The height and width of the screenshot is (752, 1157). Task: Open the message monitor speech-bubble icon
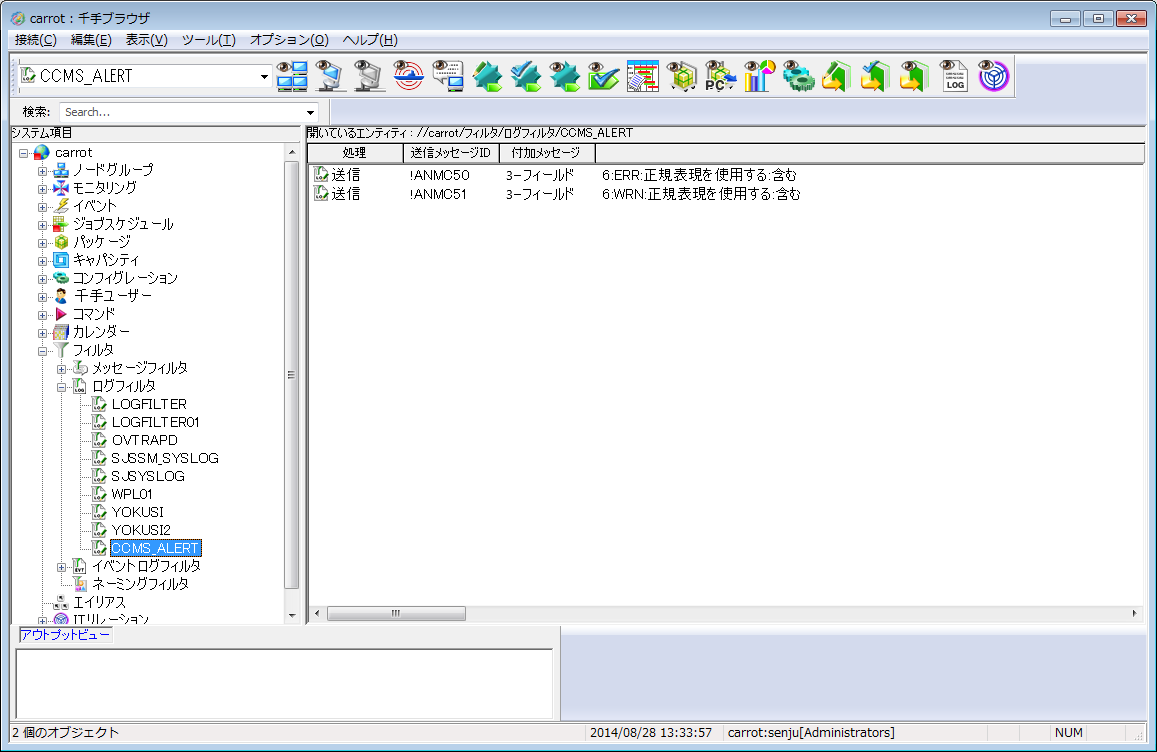(x=447, y=76)
